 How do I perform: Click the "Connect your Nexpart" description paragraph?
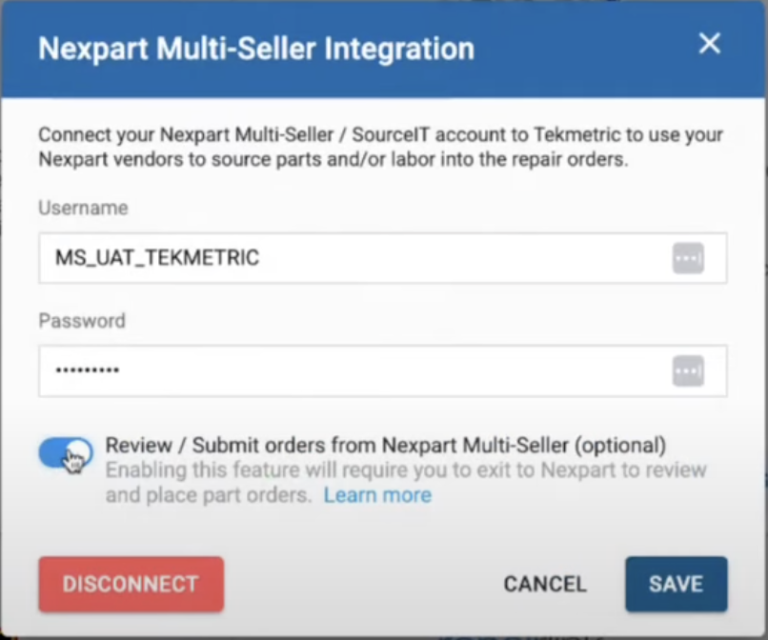pyautogui.click(x=380, y=147)
